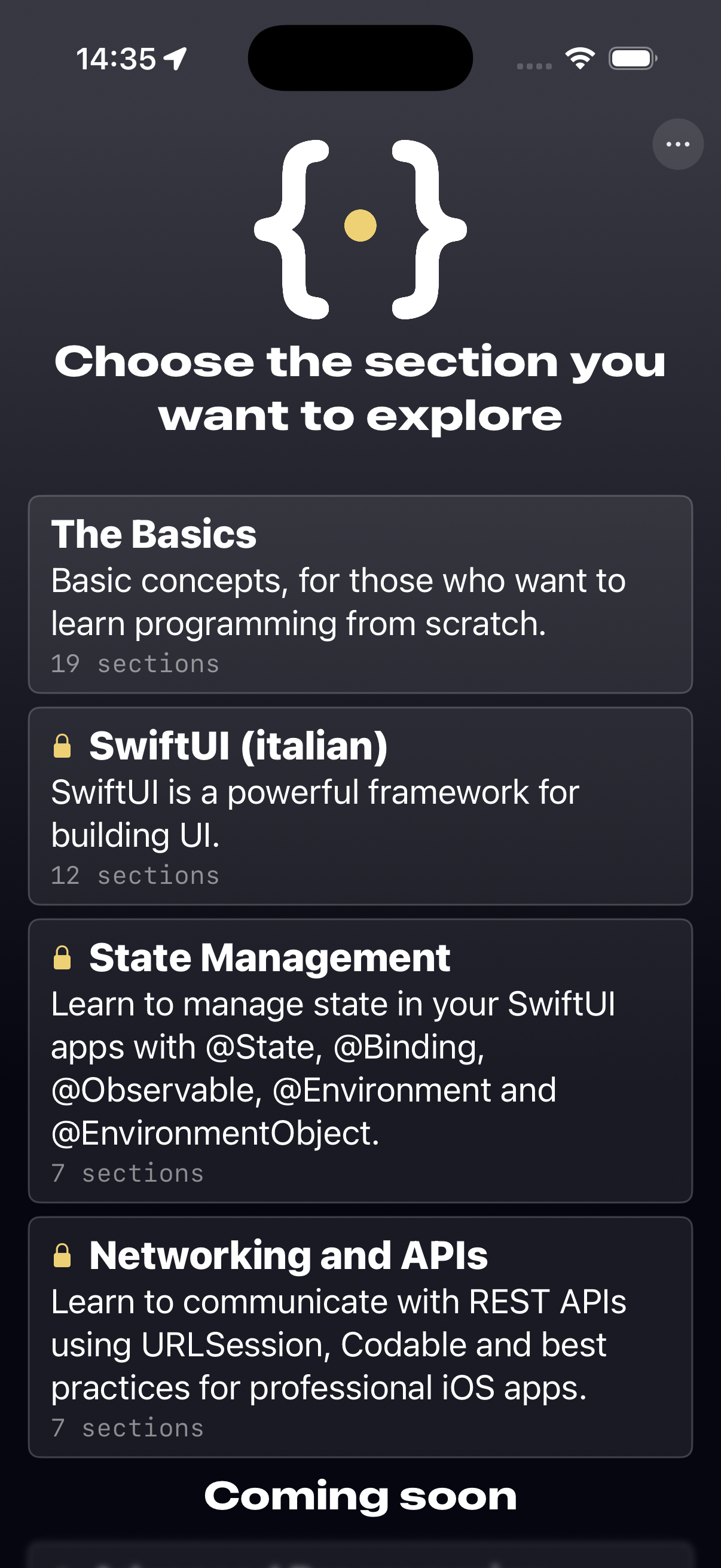Tap the lock icon on SwiftUI (italian)
The height and width of the screenshot is (1568, 721).
click(63, 745)
